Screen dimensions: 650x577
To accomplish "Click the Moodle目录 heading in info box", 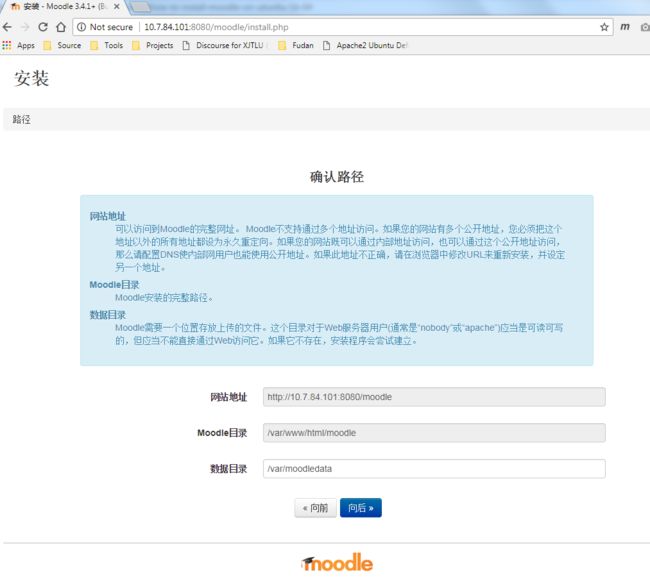I will pos(114,285).
